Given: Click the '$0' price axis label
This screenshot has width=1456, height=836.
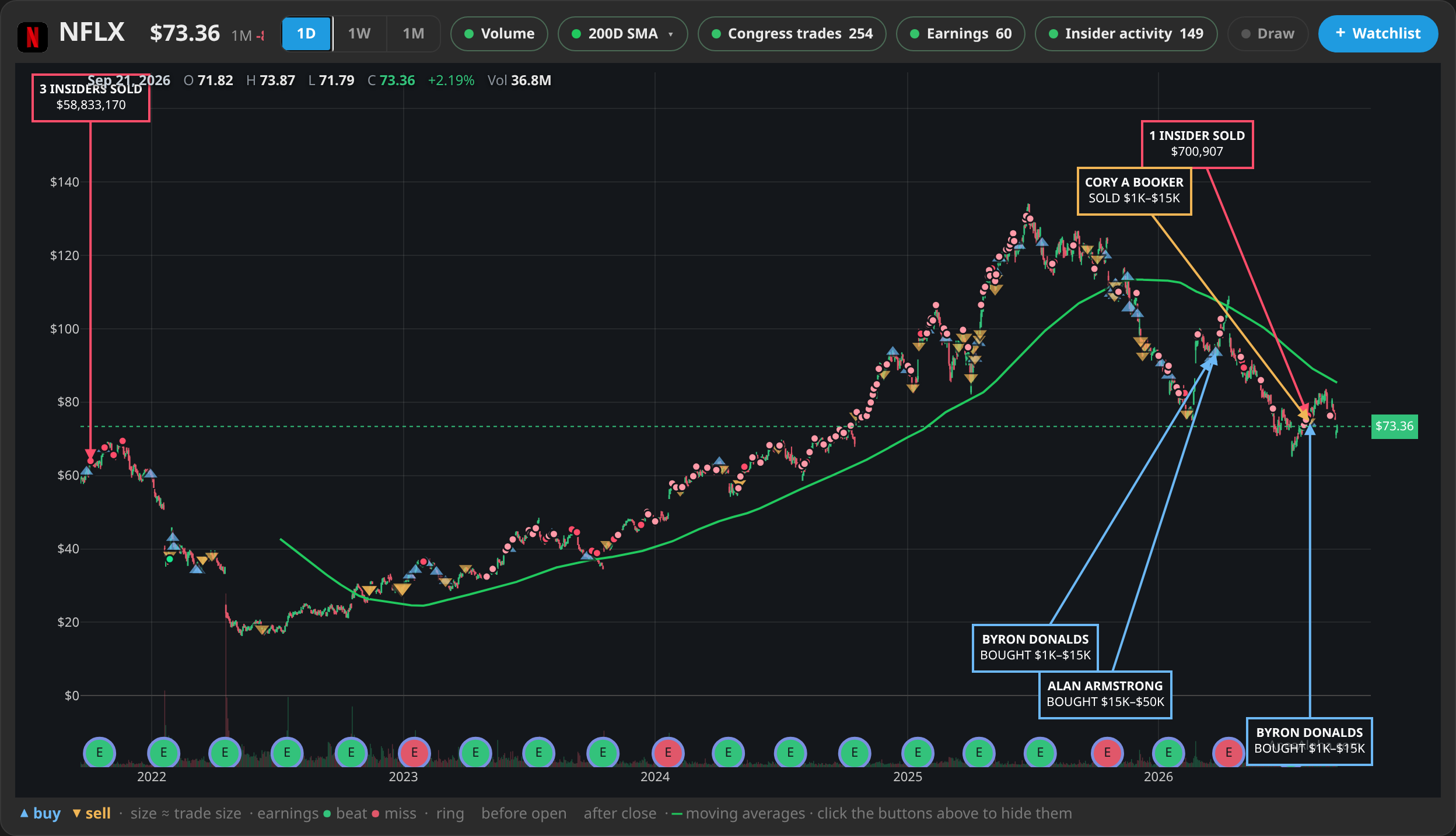Looking at the screenshot, I should click(x=72, y=696).
